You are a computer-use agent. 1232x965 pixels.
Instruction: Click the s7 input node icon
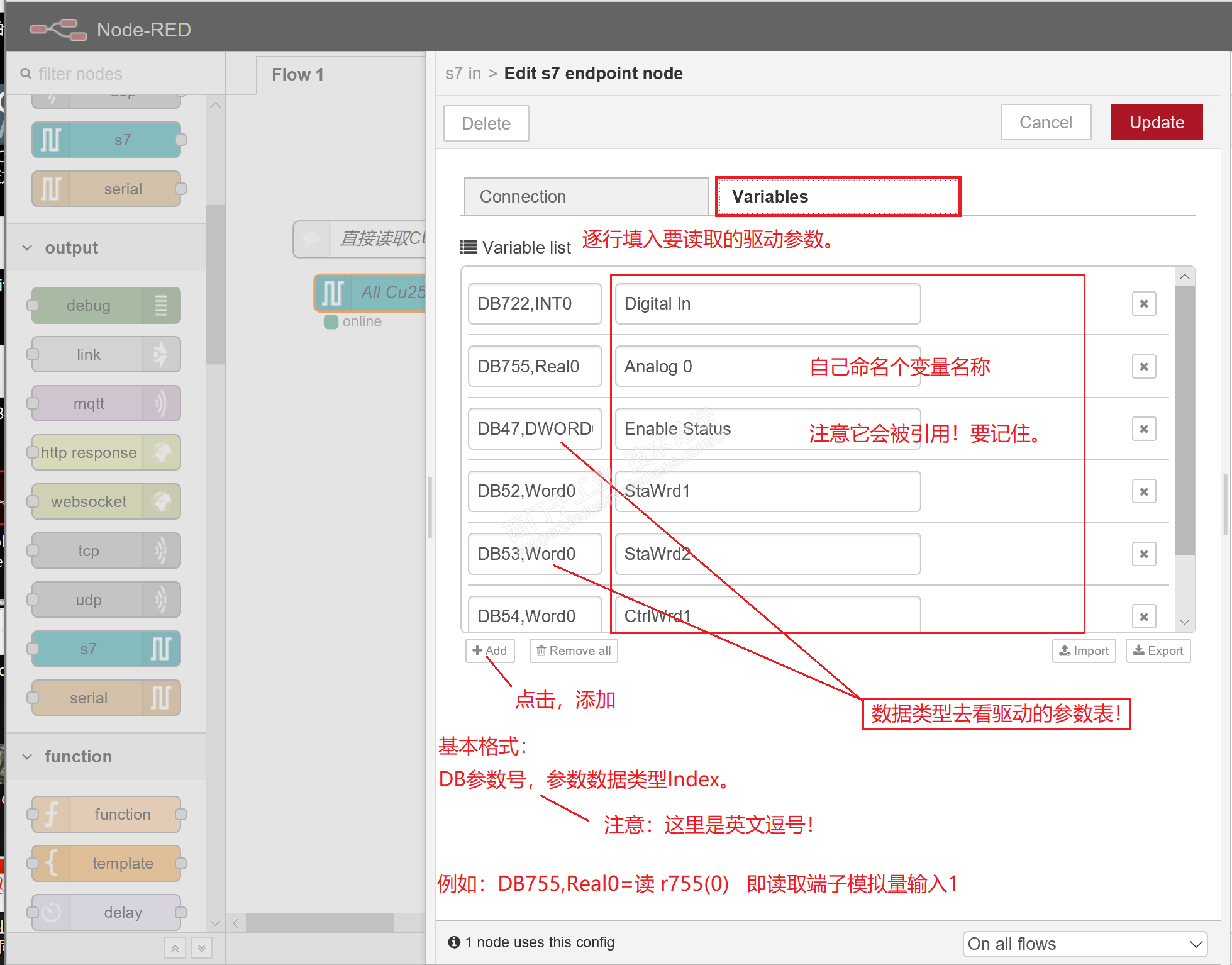[51, 140]
